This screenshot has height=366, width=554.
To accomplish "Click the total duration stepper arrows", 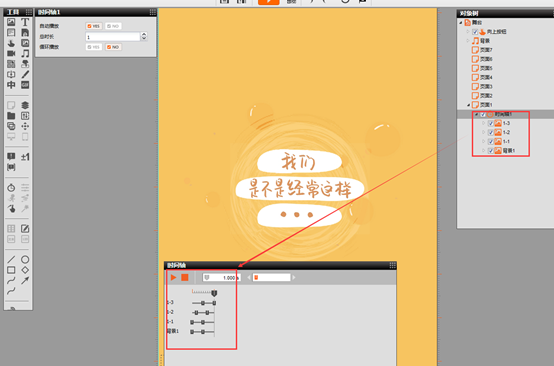I will [144, 36].
